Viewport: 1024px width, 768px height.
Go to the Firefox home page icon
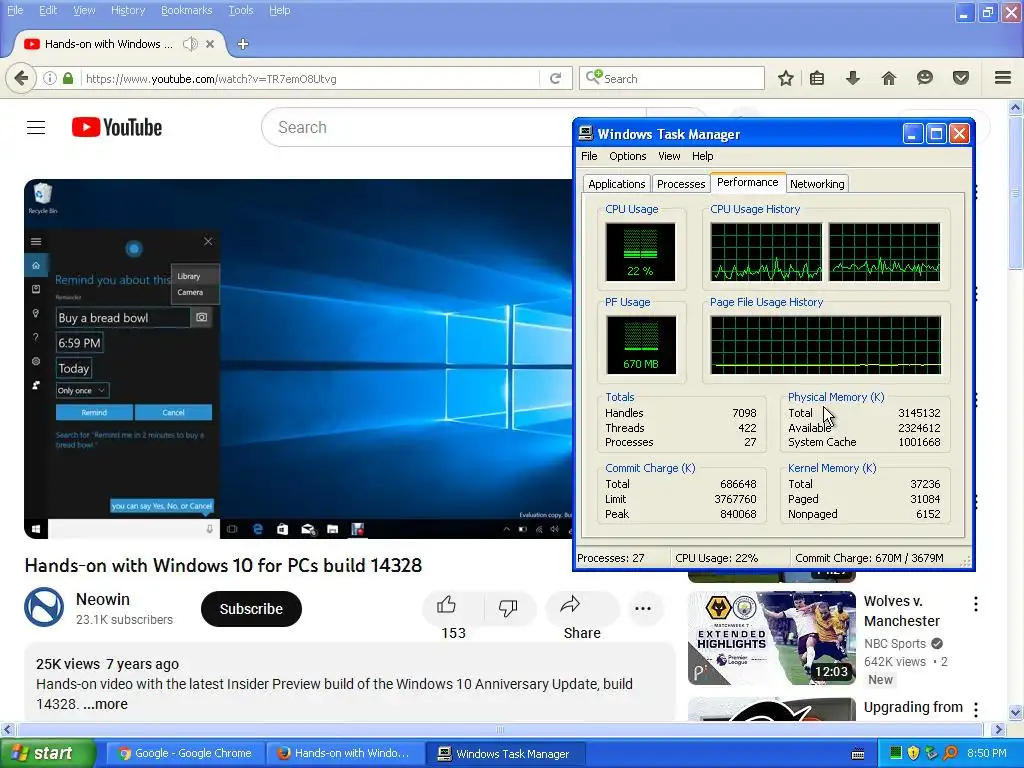pyautogui.click(x=888, y=78)
